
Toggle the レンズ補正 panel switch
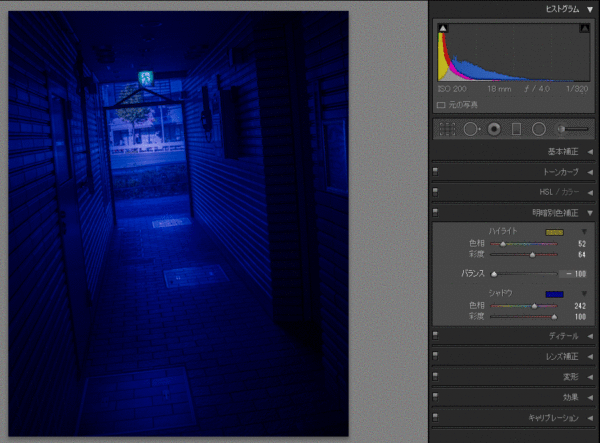pyautogui.click(x=435, y=356)
